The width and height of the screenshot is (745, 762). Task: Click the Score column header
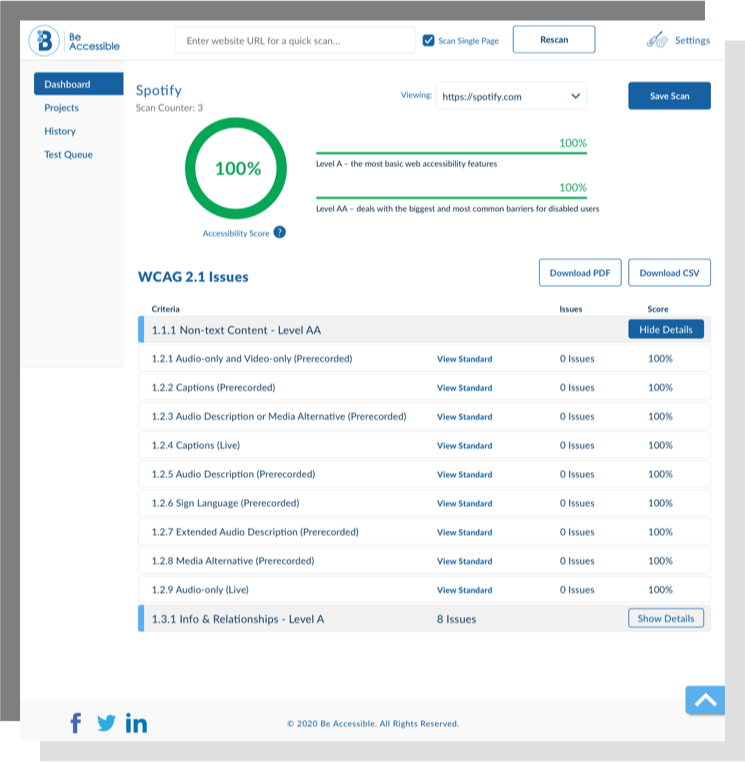(658, 309)
